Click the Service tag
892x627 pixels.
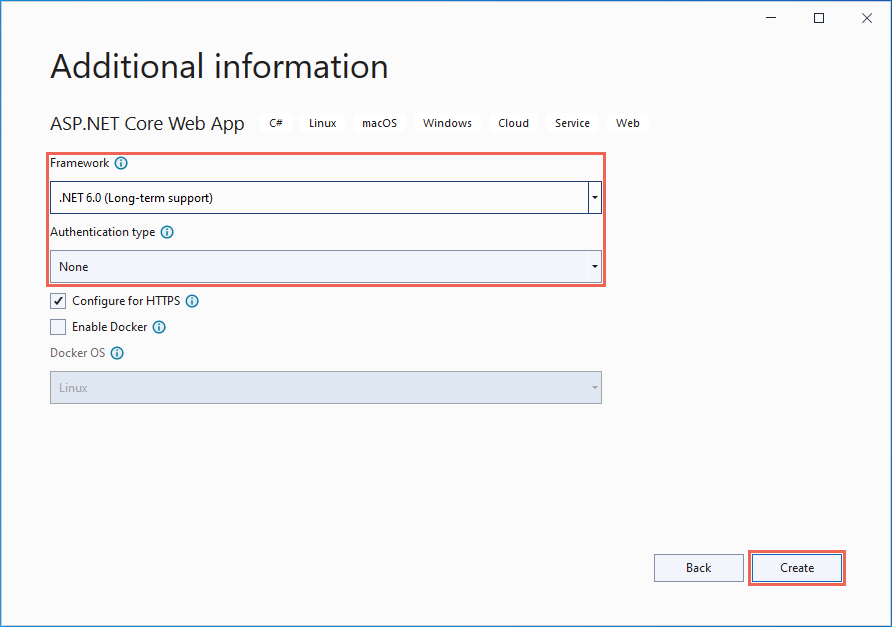572,123
